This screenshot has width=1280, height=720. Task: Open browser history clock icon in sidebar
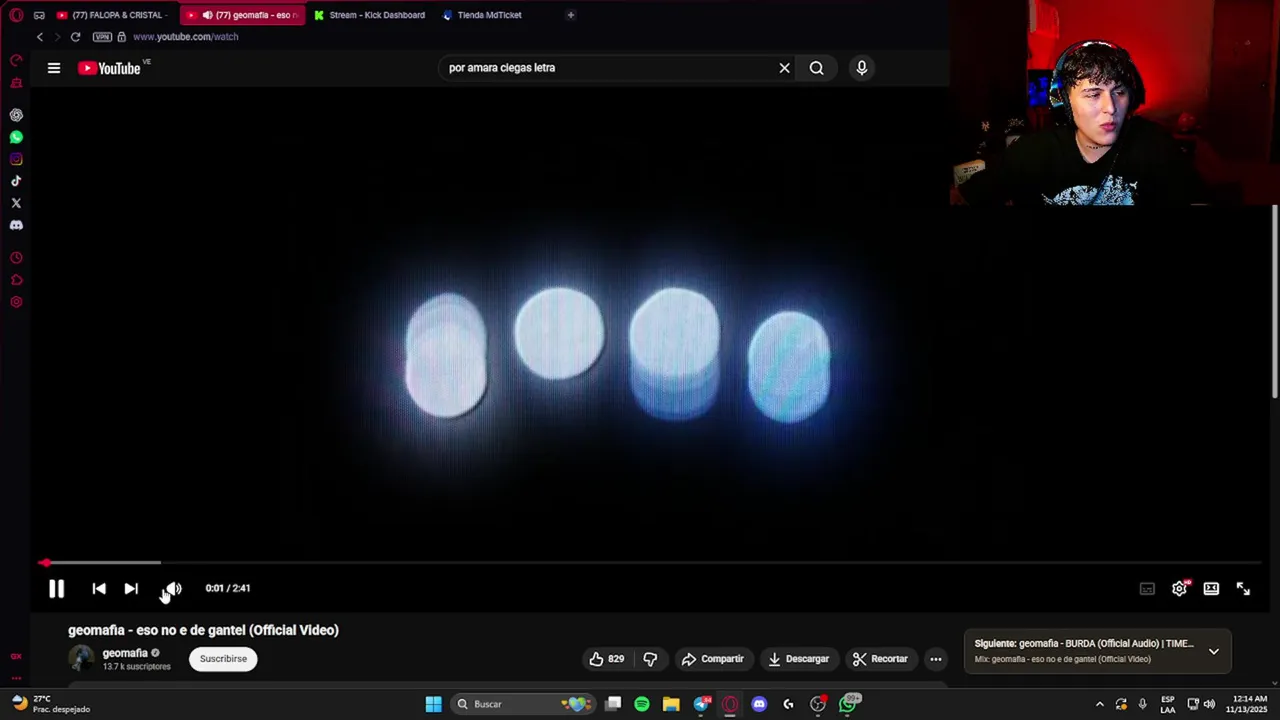[x=16, y=258]
